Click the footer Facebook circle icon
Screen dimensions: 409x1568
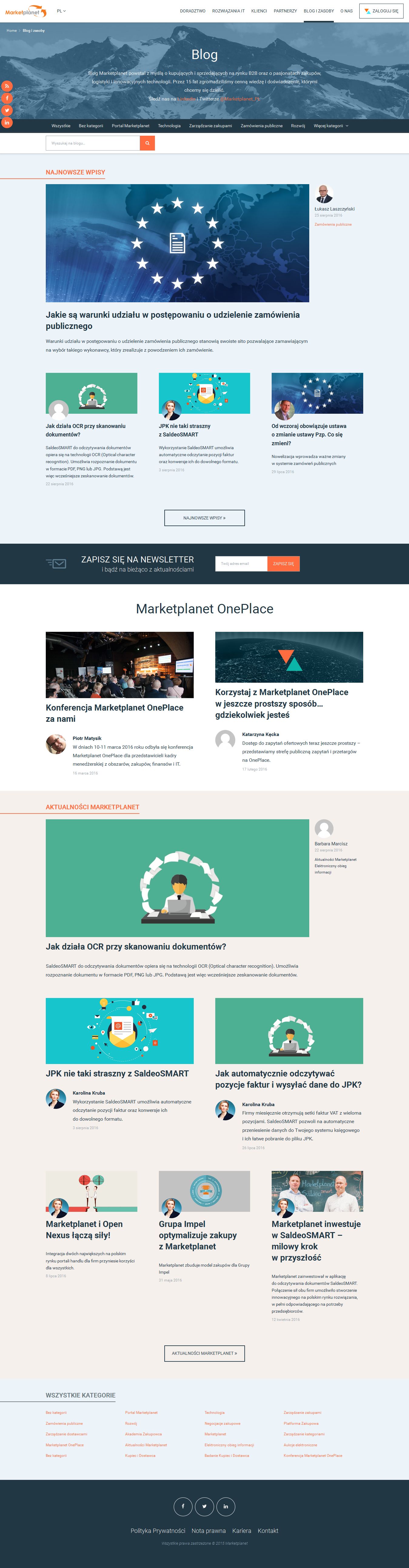click(x=183, y=1506)
